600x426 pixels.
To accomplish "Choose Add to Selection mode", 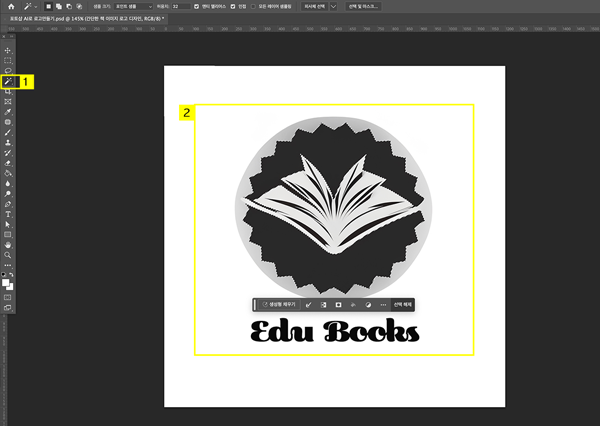I will pyautogui.click(x=59, y=7).
